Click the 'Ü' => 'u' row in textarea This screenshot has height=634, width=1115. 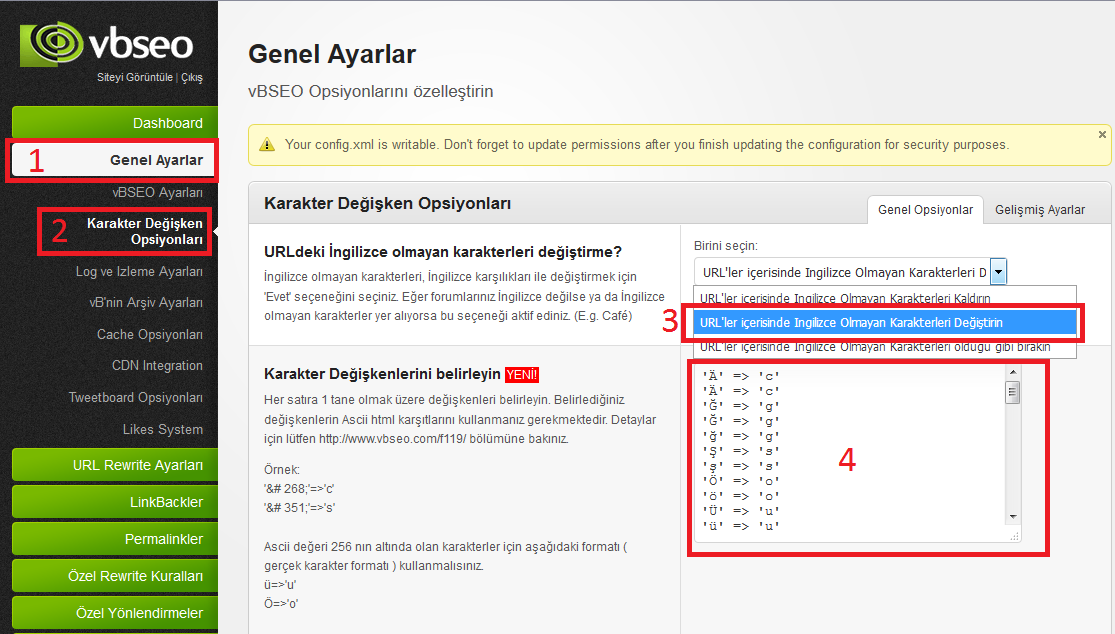point(741,511)
